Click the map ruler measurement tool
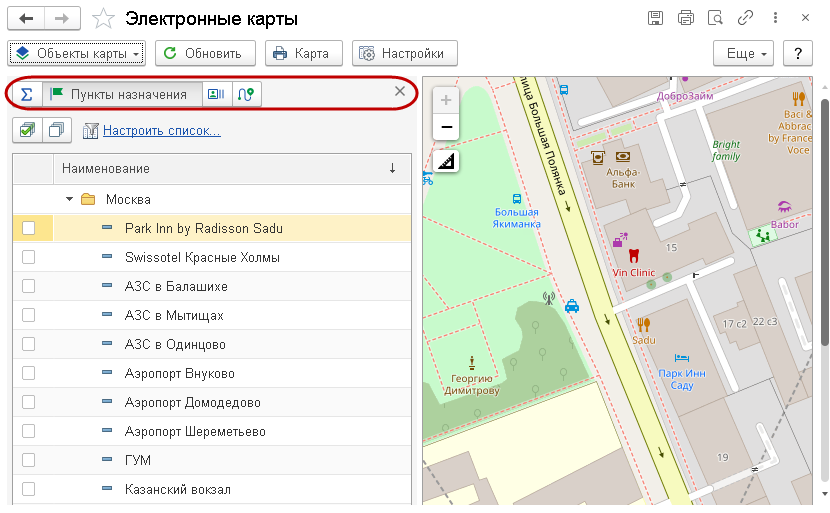830x513 pixels. [x=446, y=161]
